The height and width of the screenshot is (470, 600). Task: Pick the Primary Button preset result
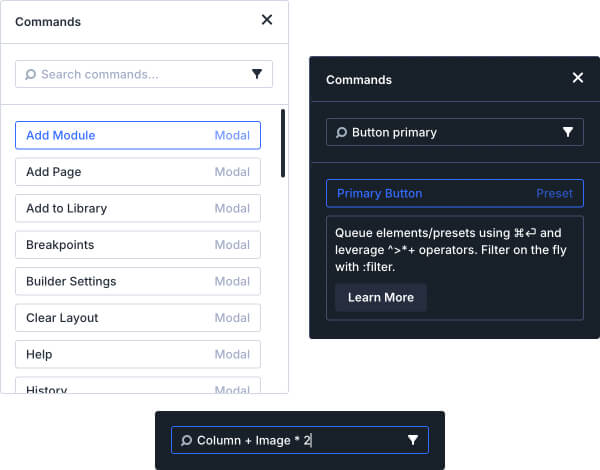click(x=454, y=193)
